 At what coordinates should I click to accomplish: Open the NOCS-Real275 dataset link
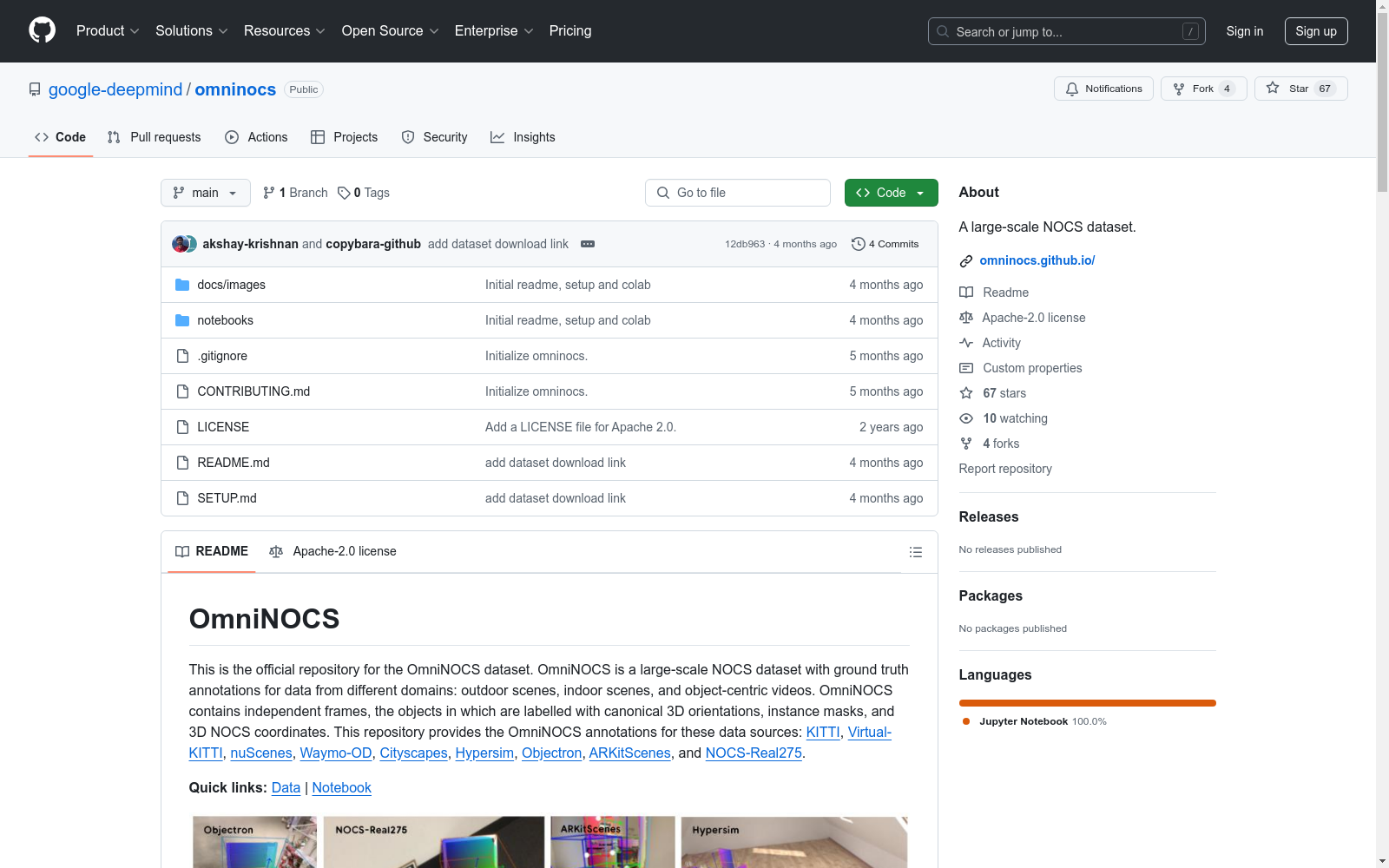pos(754,753)
